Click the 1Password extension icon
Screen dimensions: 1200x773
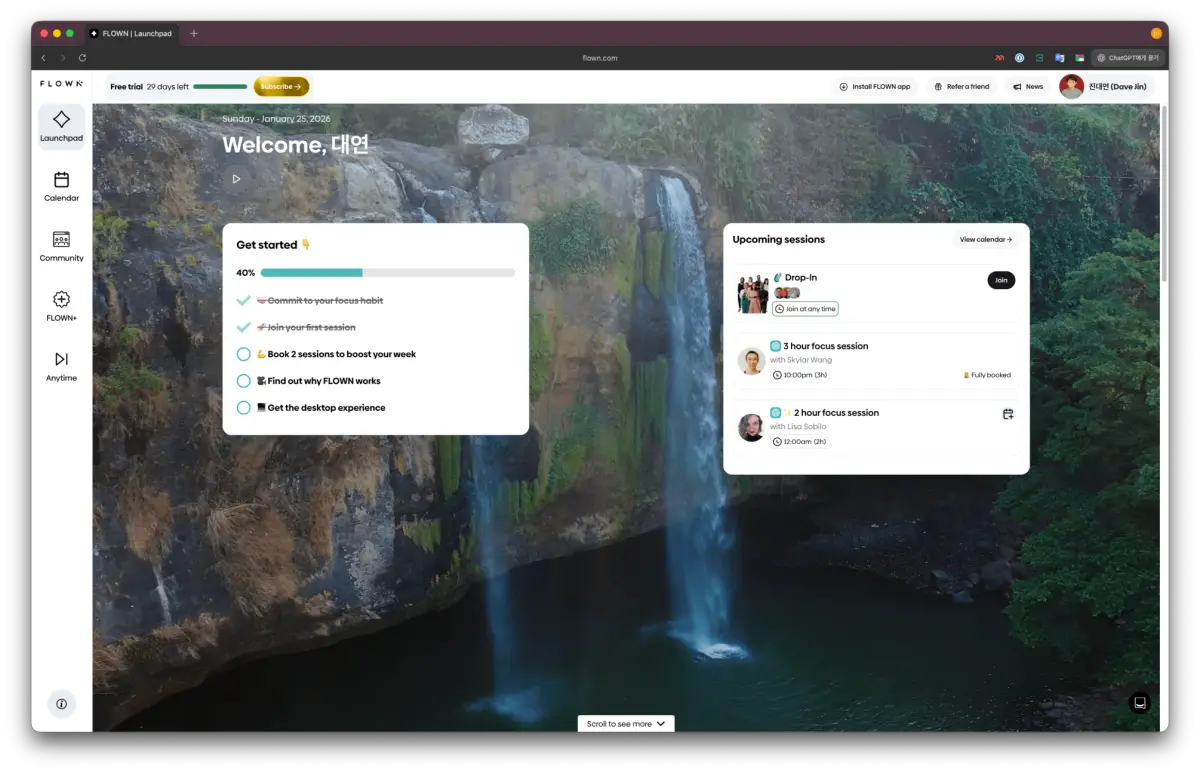pos(1019,58)
